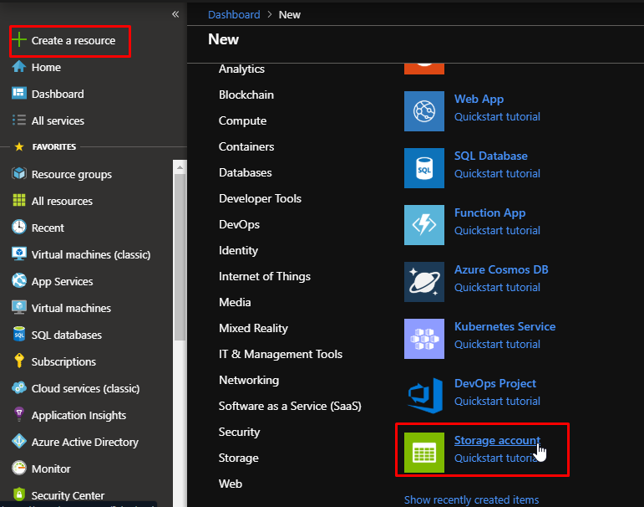Select the Web category

[230, 484]
